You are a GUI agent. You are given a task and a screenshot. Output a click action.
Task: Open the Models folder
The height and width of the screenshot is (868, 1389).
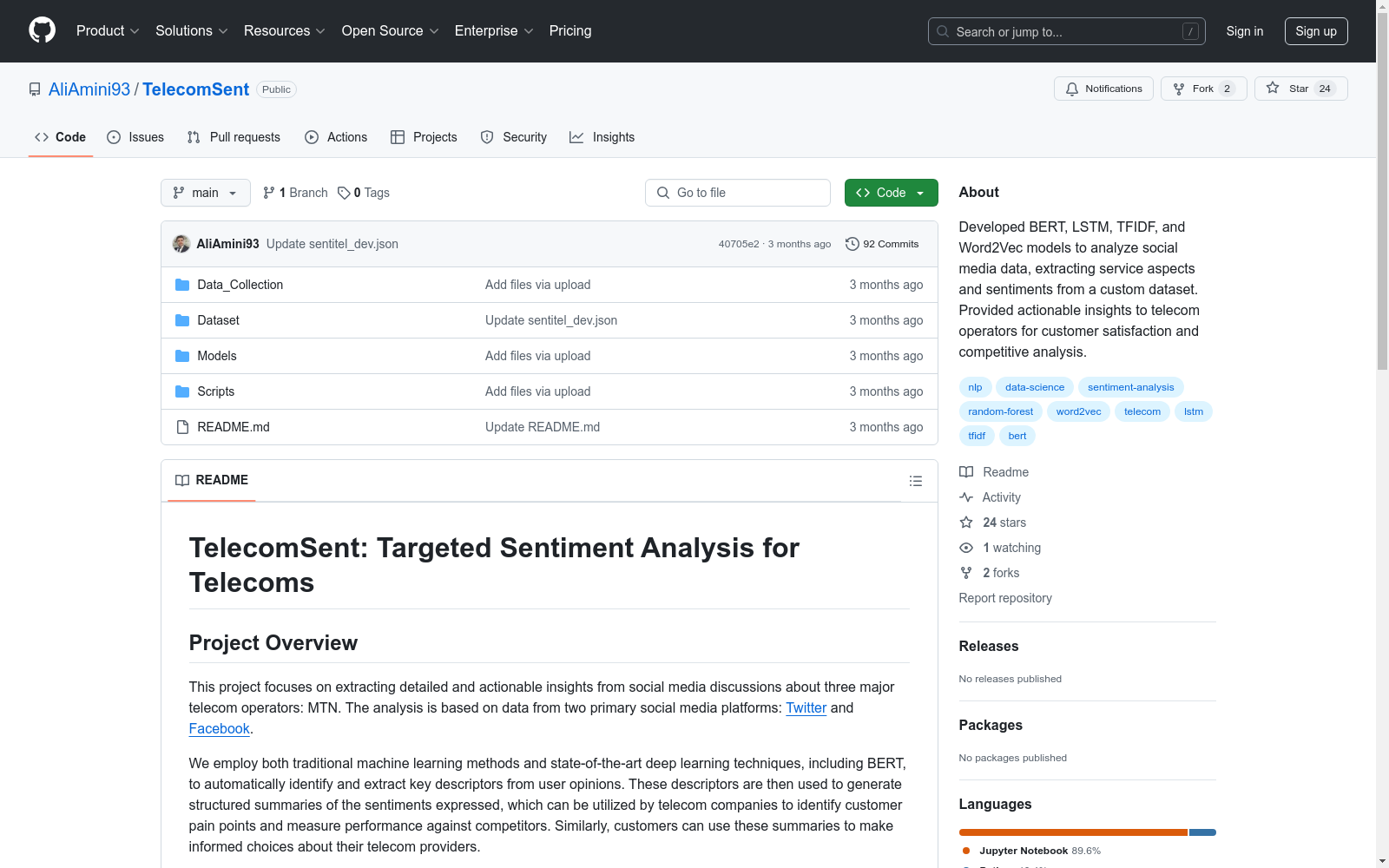217,356
